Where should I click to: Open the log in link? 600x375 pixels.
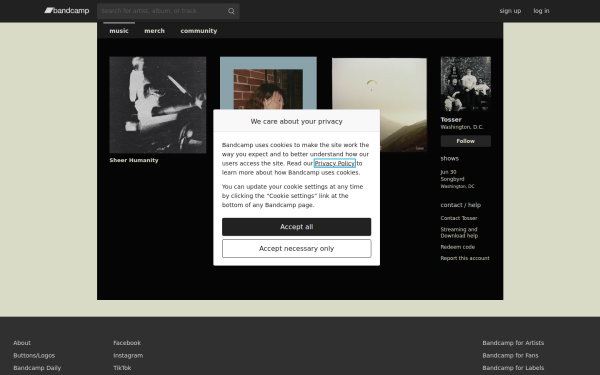[x=541, y=11]
